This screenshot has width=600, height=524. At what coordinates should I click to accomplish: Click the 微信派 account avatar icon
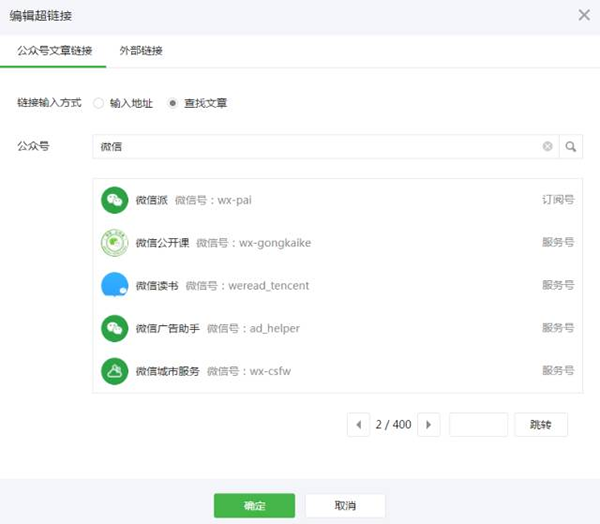(x=115, y=200)
